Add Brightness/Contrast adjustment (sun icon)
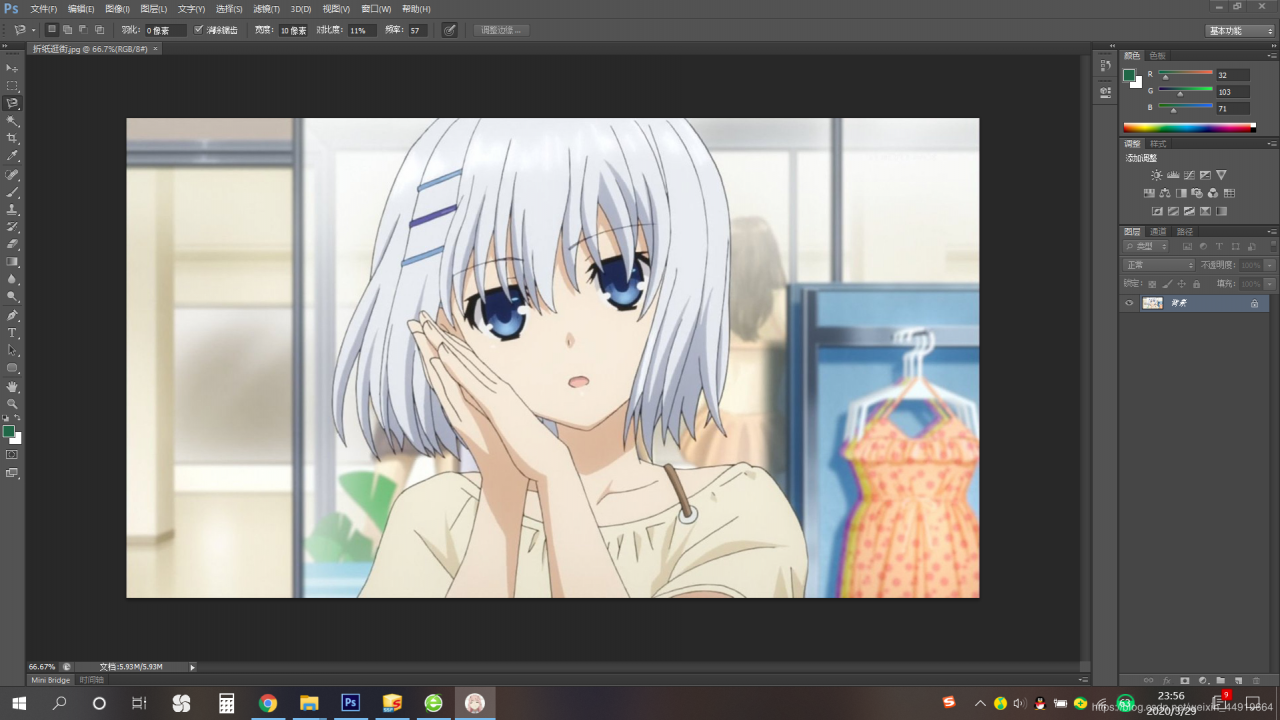1280x720 pixels. click(x=1157, y=175)
